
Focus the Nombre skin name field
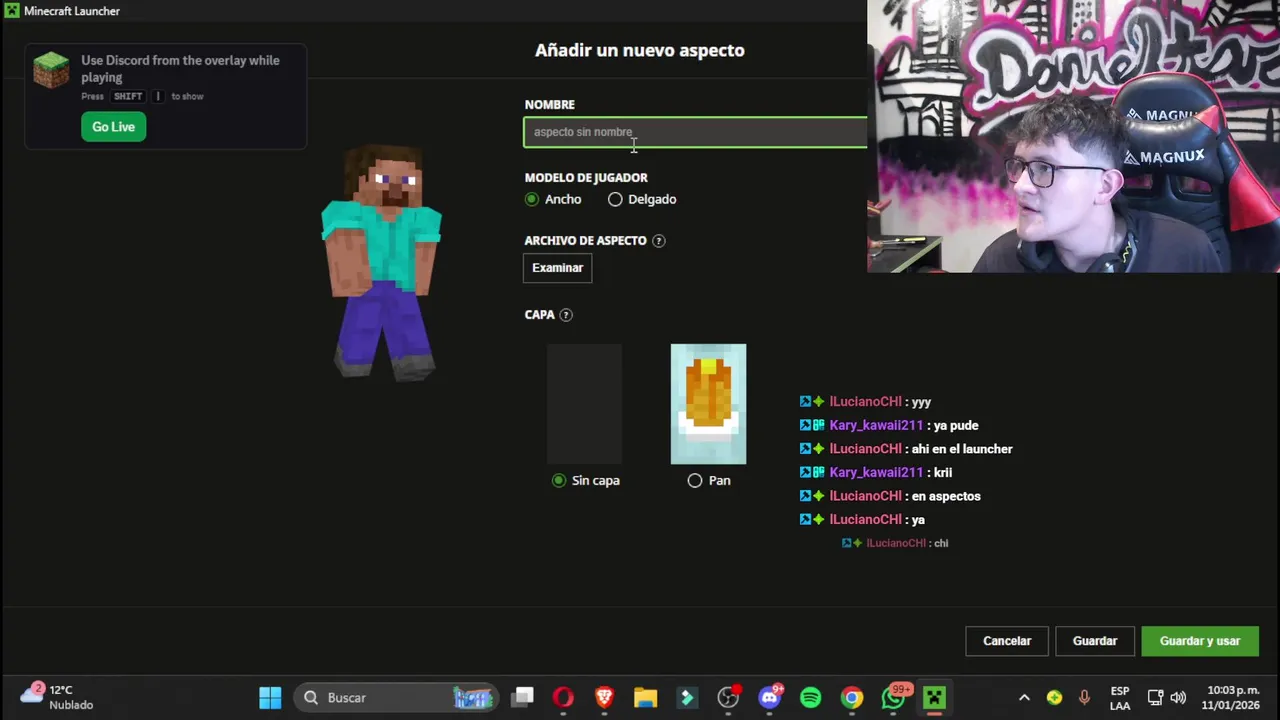[x=695, y=132]
